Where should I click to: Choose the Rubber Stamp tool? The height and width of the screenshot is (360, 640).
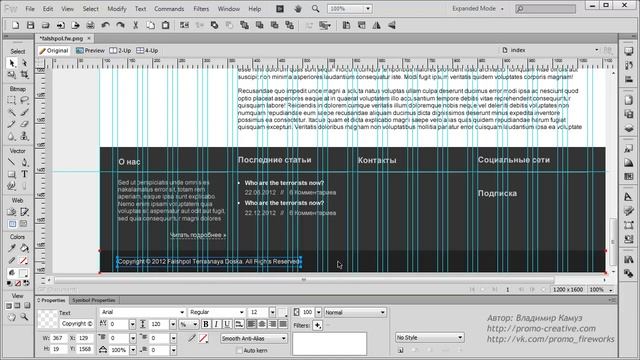pos(24,137)
